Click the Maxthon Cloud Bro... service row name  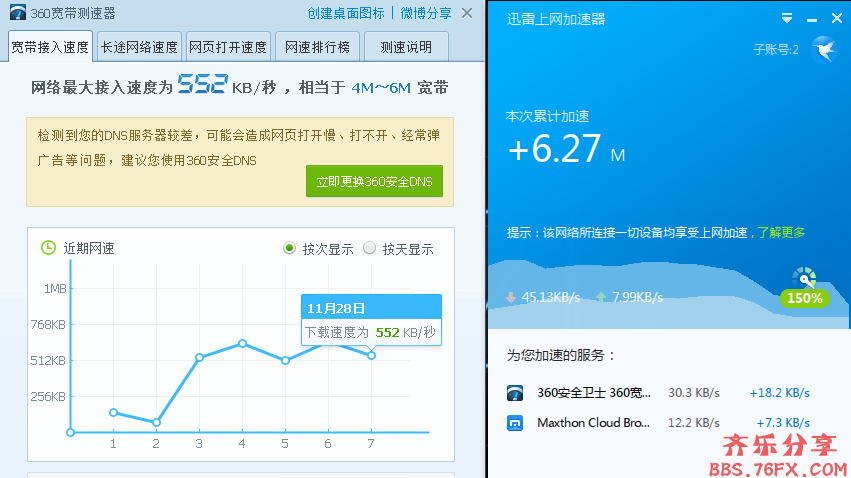point(593,423)
